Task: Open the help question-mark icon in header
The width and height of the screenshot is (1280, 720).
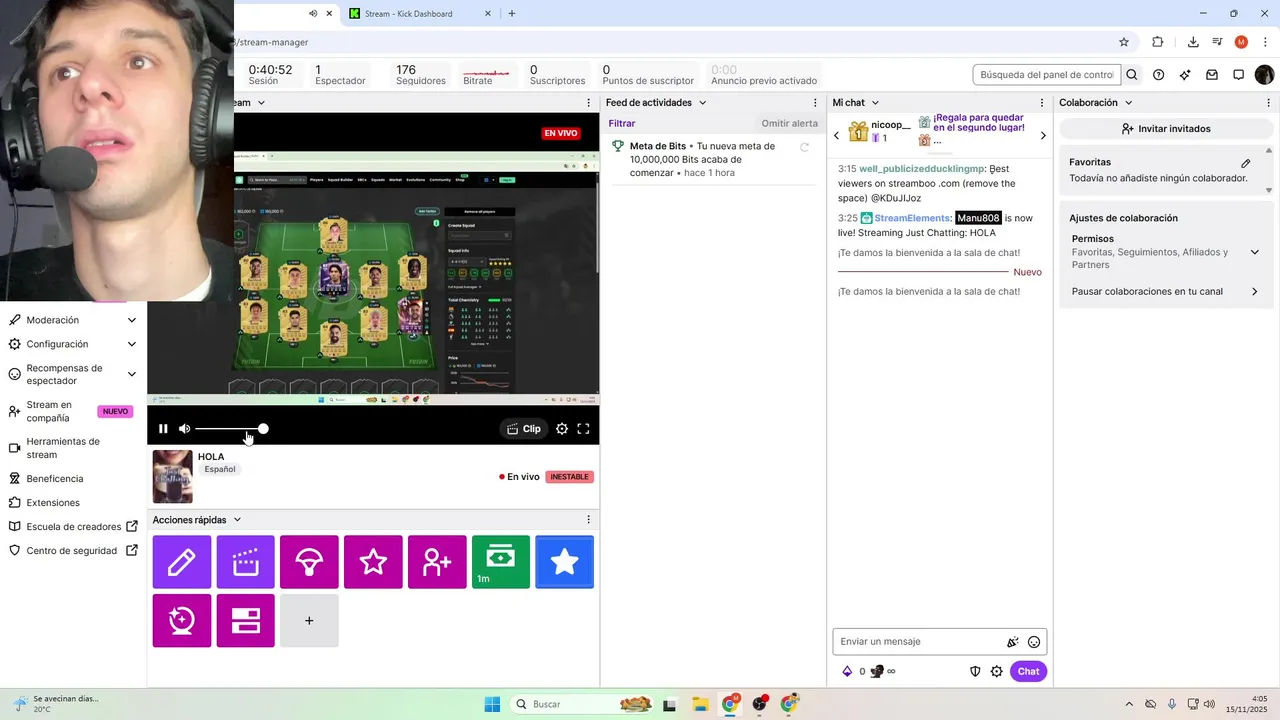Action: coord(1158,75)
